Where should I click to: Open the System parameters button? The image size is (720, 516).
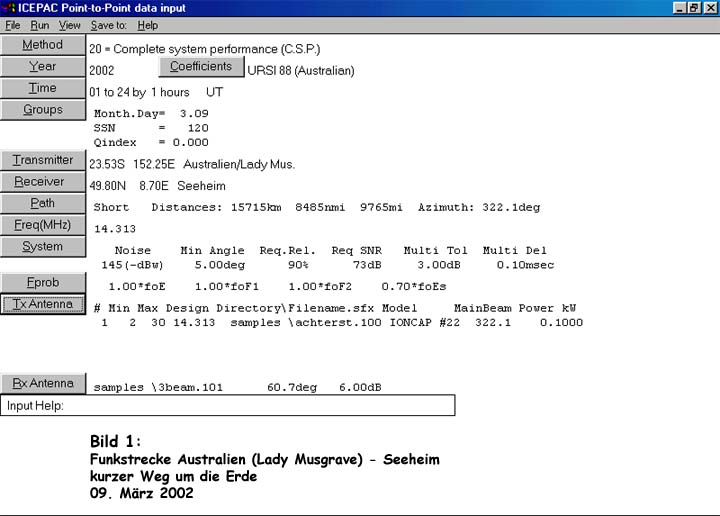(43, 247)
